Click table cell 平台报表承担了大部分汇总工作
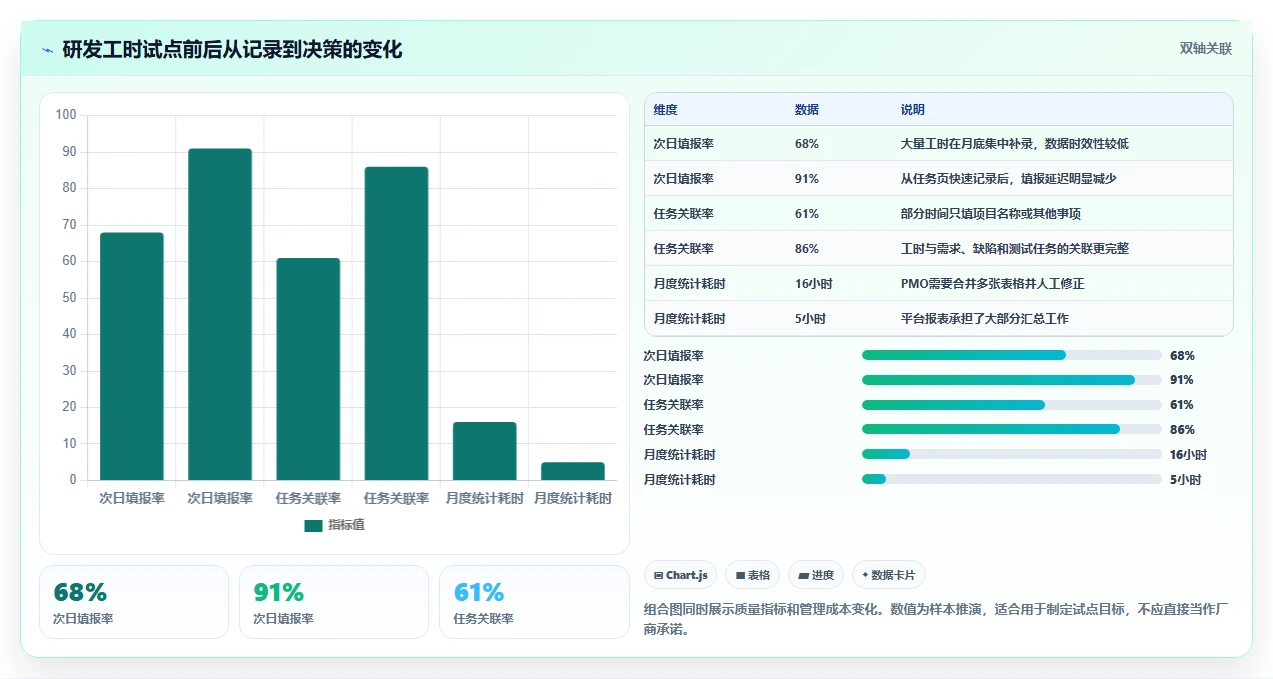Image resolution: width=1273 pixels, height=679 pixels. 984,319
